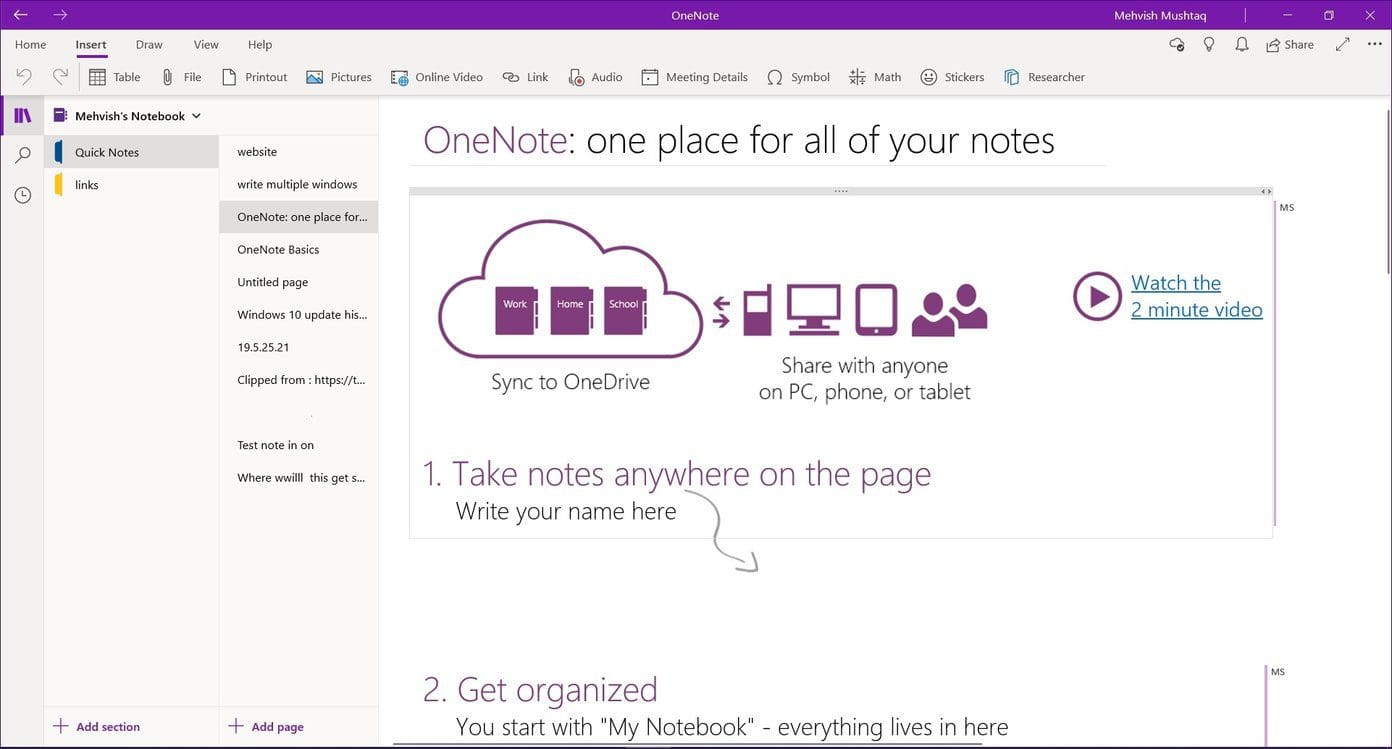The height and width of the screenshot is (749, 1392).
Task: Start an Audio recording
Action: 595,76
